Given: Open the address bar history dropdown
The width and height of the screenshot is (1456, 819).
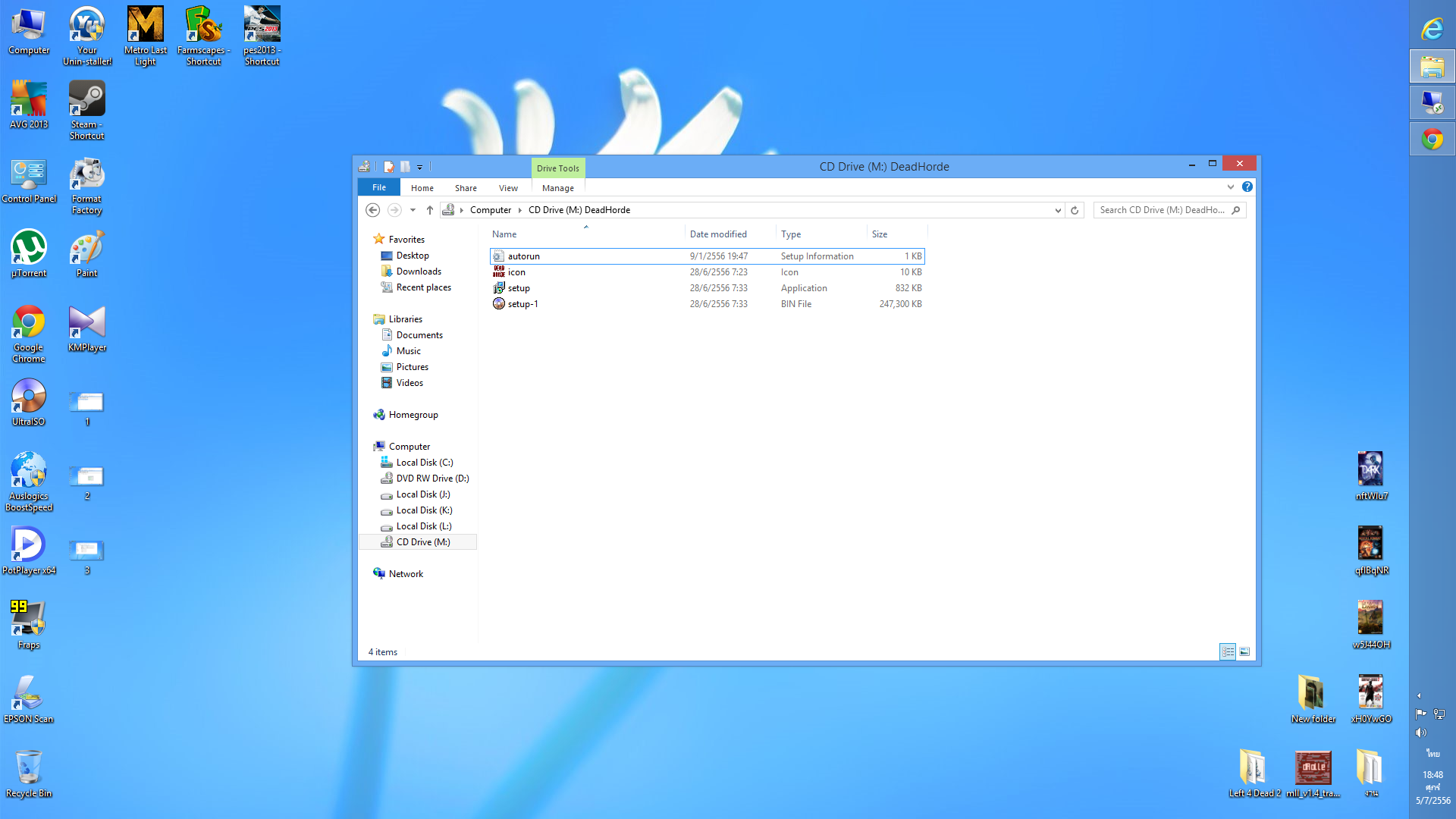Looking at the screenshot, I should tap(1058, 210).
